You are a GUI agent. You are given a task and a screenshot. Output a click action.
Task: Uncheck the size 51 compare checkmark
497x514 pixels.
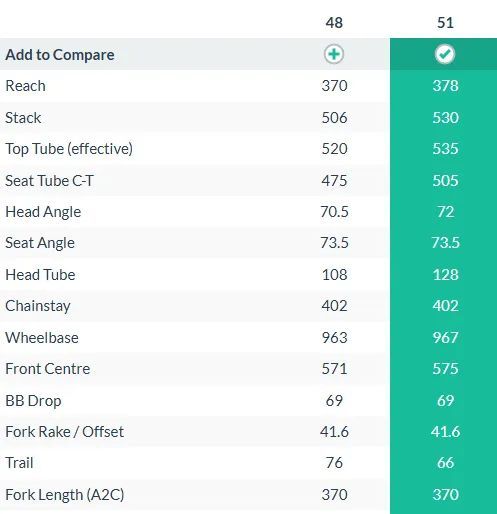tap(445, 54)
